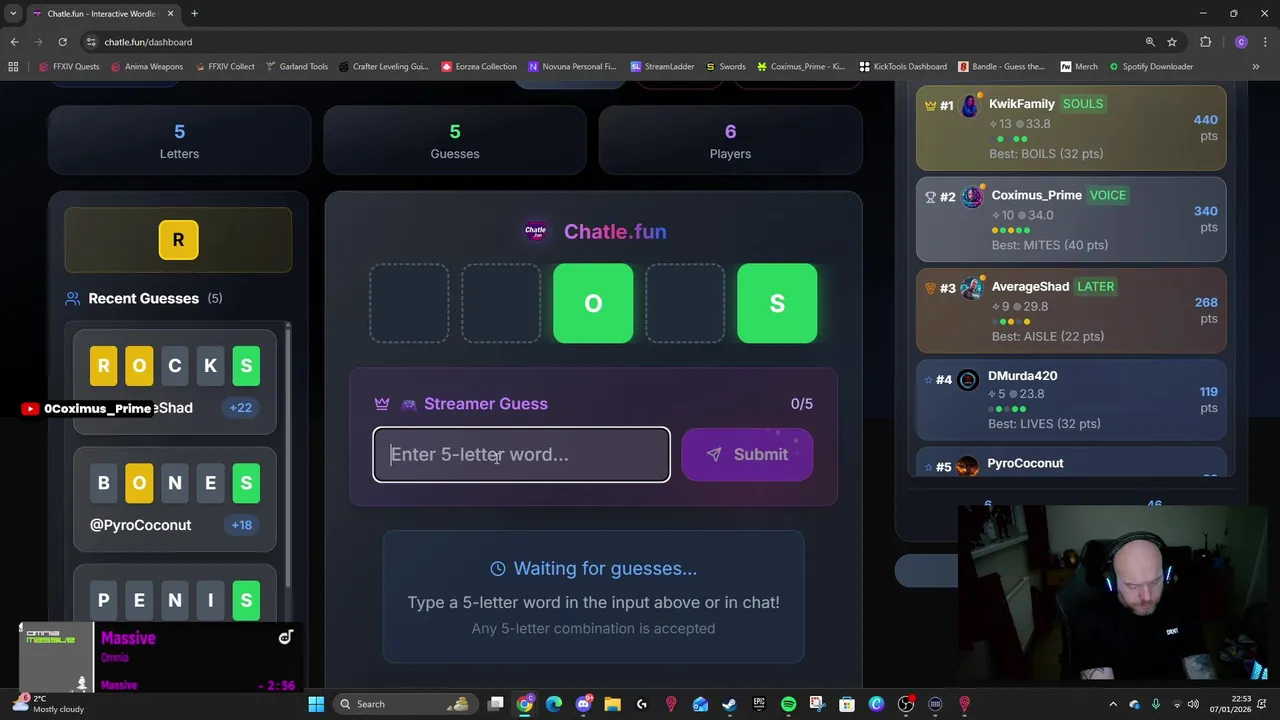
Task: Open the Windows Start menu
Action: pos(316,704)
